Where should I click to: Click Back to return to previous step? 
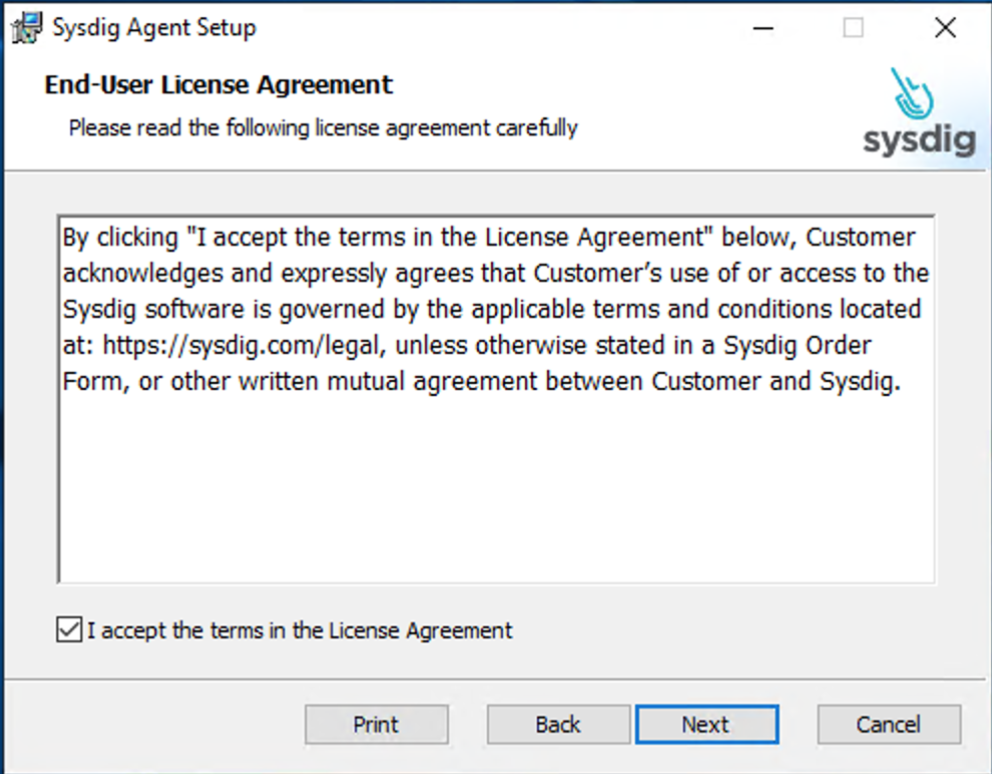558,724
